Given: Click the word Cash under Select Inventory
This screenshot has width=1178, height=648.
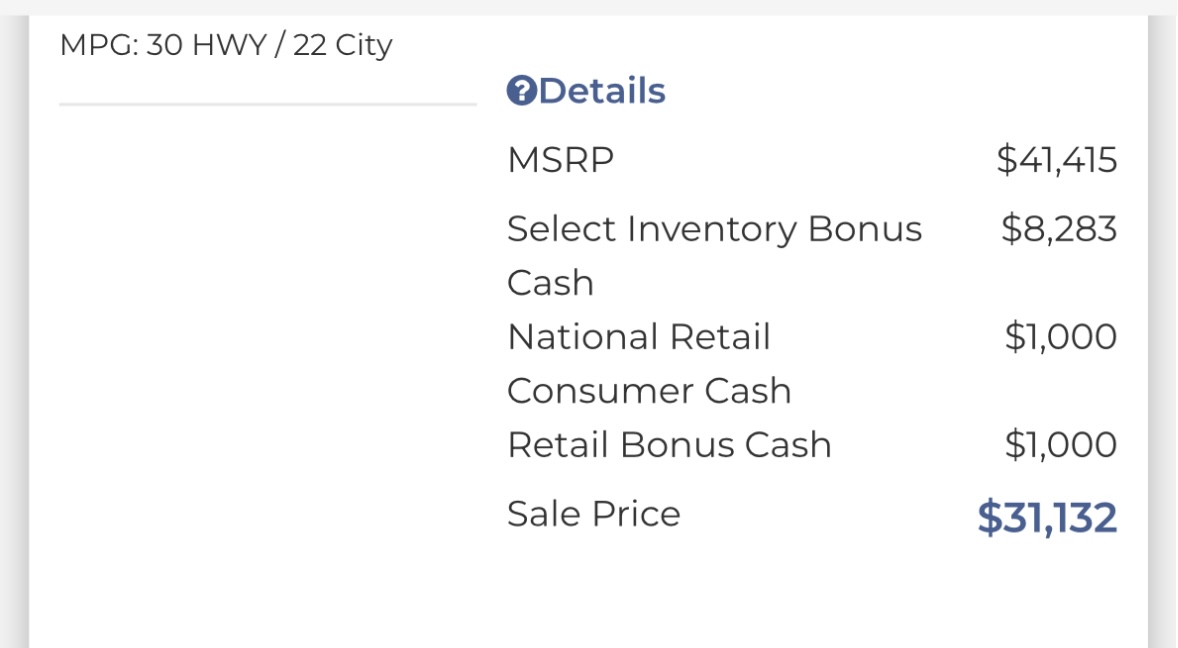Looking at the screenshot, I should click(551, 283).
